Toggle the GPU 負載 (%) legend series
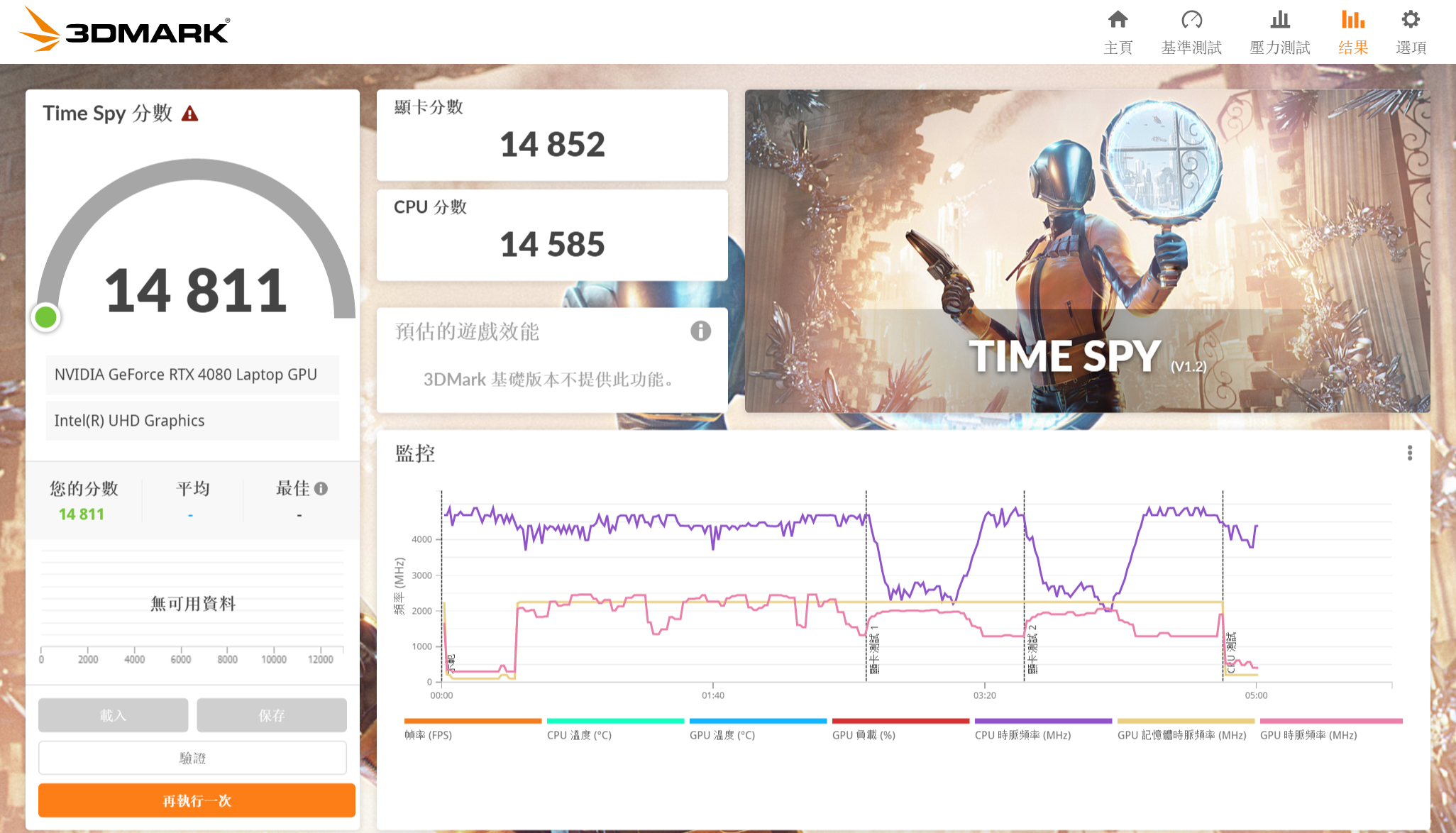The width and height of the screenshot is (1456, 833). point(900,729)
